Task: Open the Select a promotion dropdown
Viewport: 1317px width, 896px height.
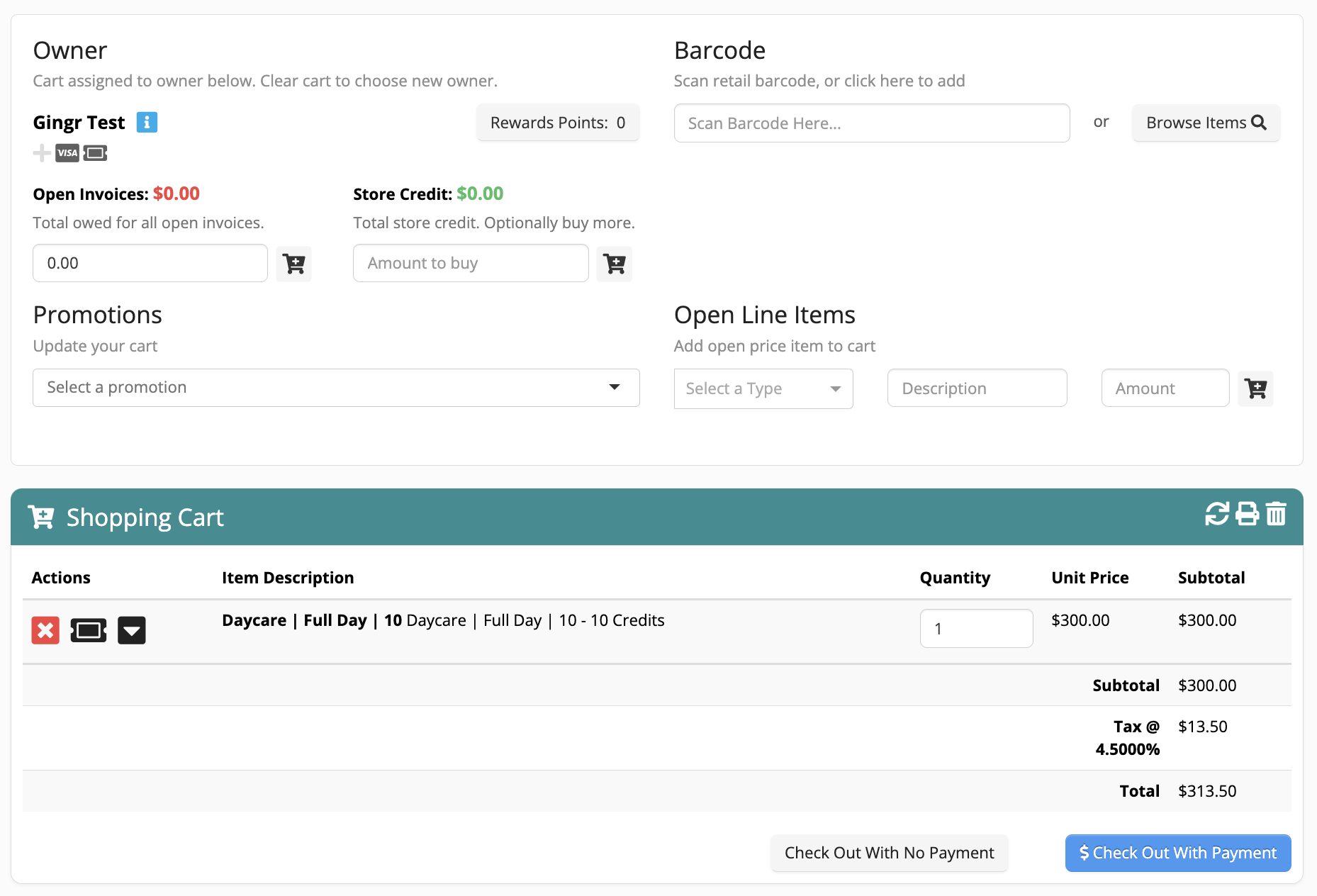Action: point(336,388)
